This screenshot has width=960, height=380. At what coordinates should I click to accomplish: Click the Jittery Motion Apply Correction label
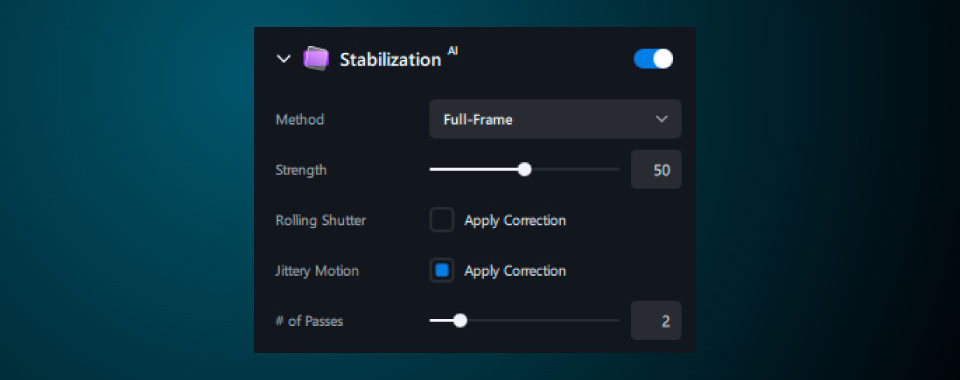tap(515, 270)
